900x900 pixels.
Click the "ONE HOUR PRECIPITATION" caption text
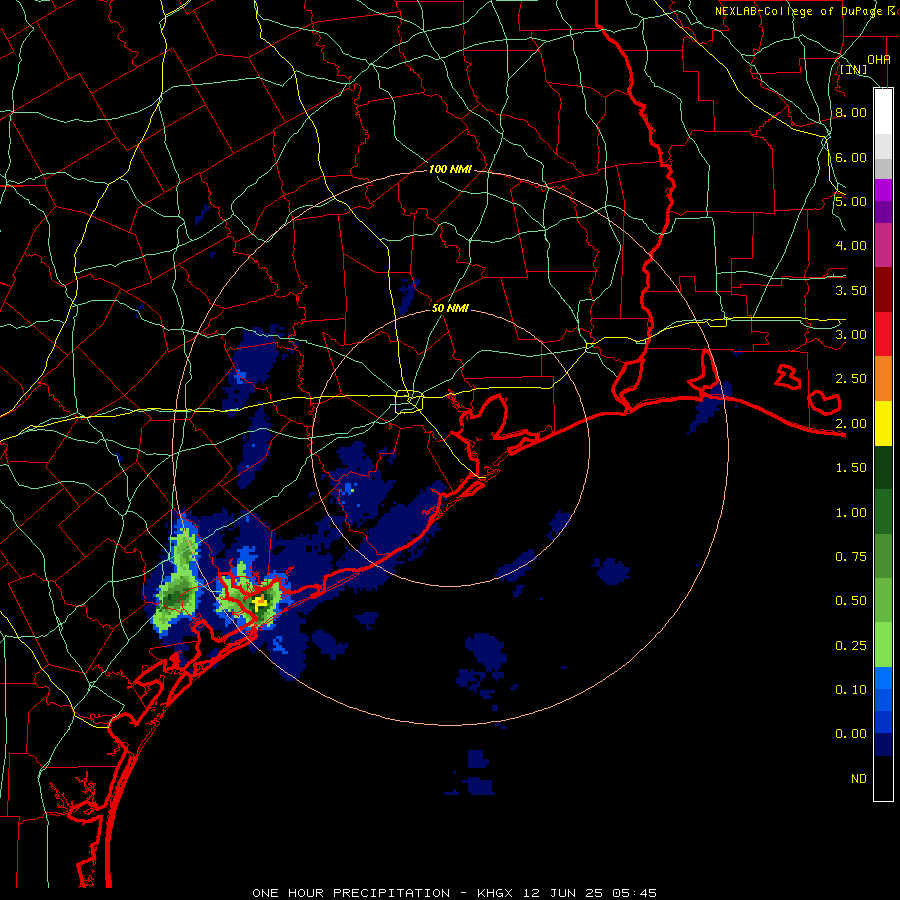351,893
